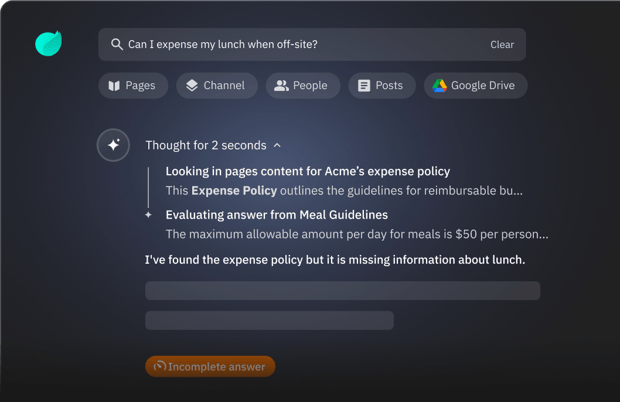Click the circled AI sparkle icon

(x=113, y=145)
